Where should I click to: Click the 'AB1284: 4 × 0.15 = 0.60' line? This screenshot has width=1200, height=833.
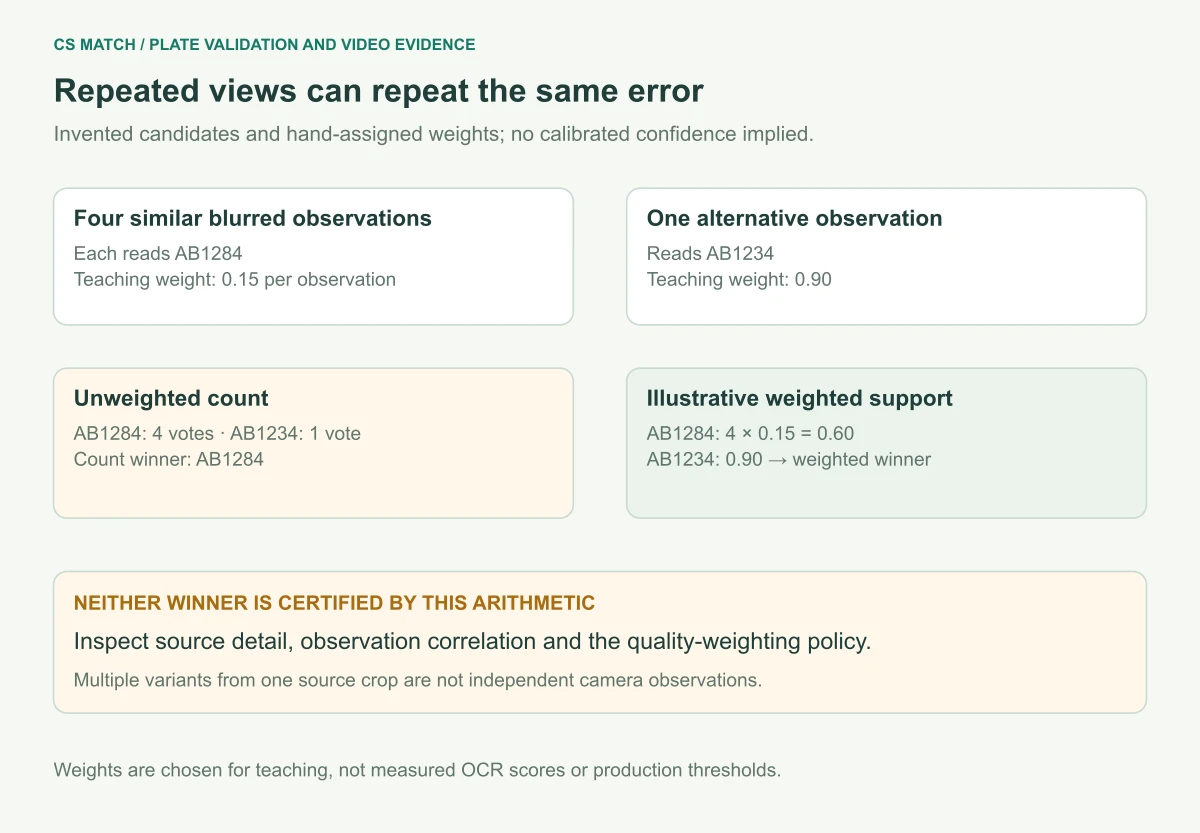(x=750, y=433)
